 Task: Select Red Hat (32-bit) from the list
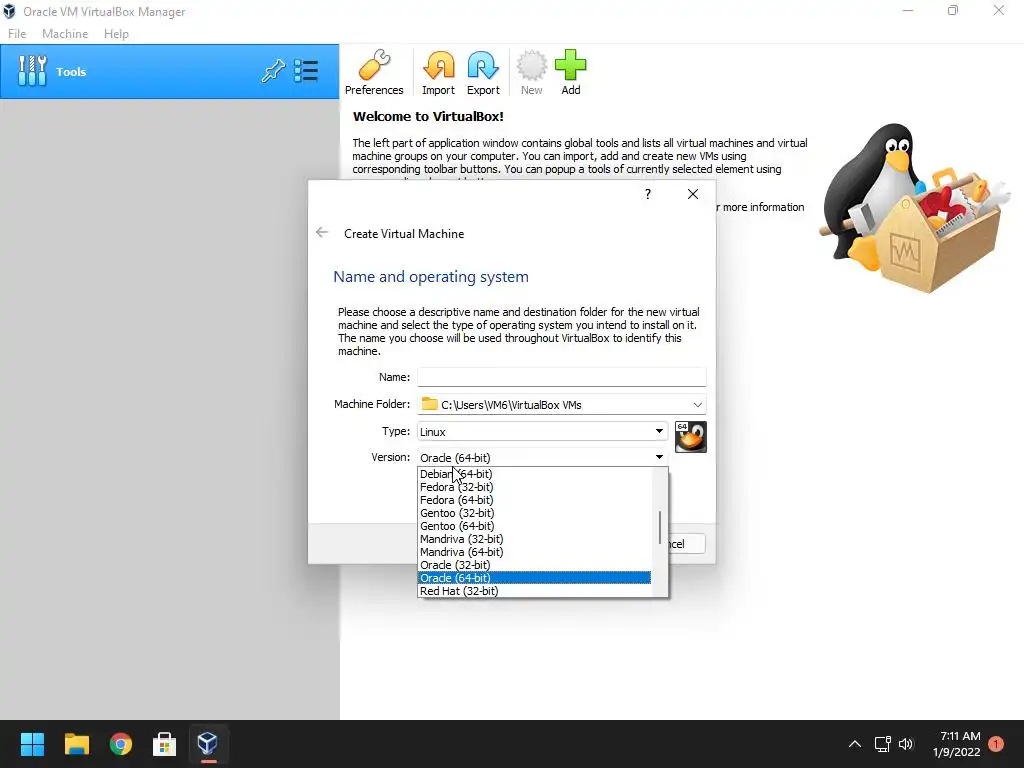coord(534,591)
